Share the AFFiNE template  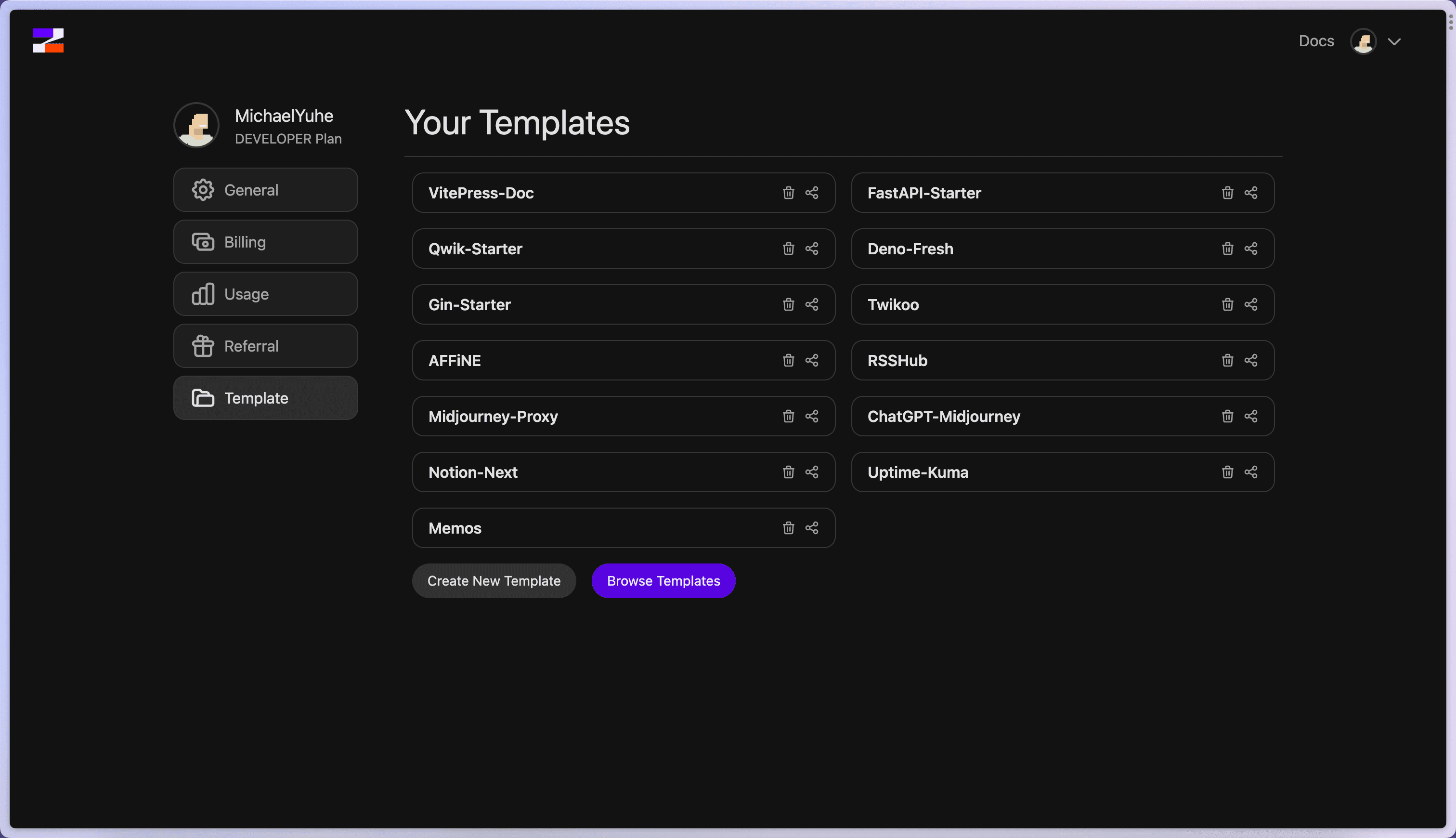pyautogui.click(x=812, y=360)
